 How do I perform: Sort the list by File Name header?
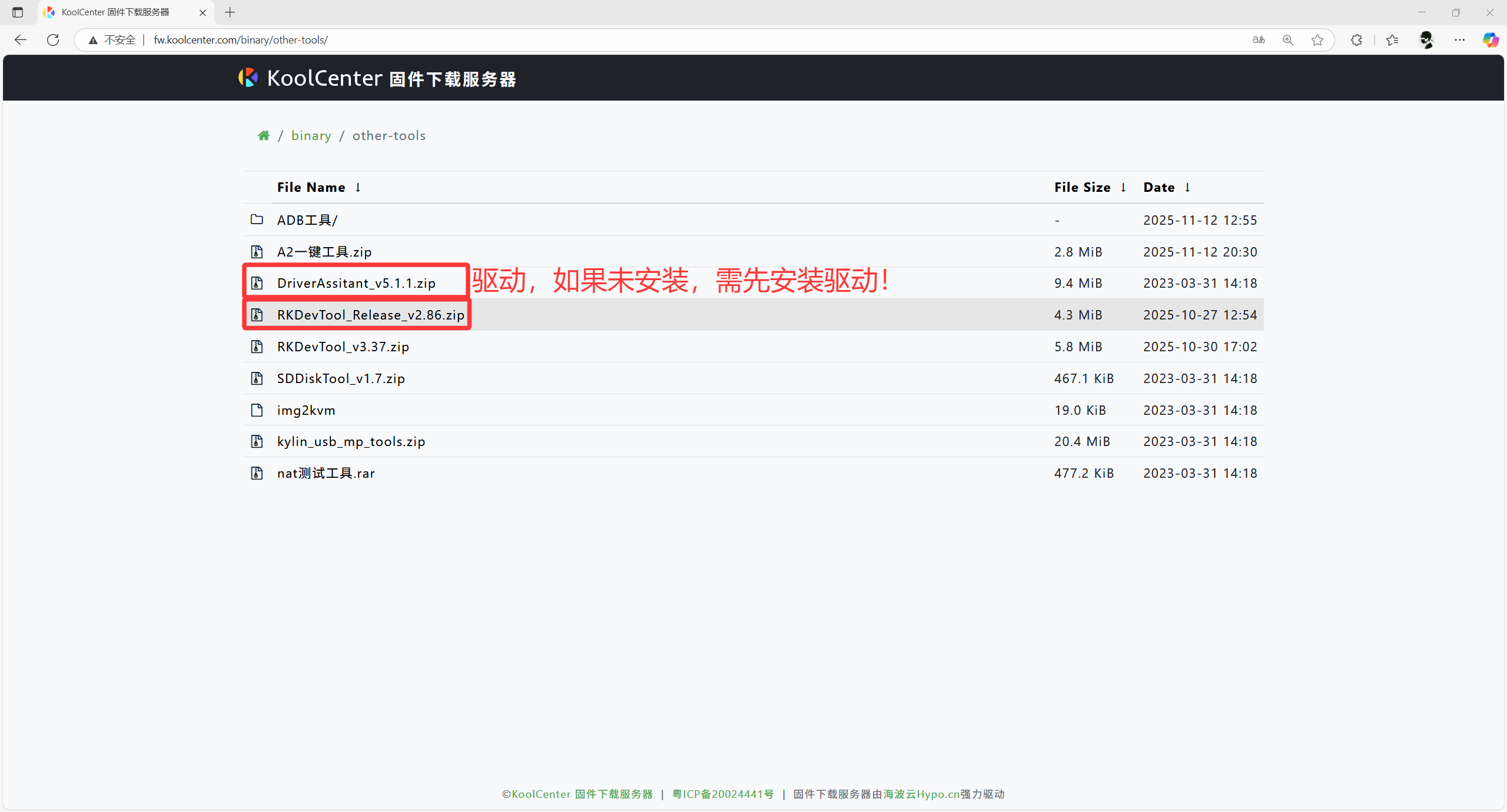[311, 188]
